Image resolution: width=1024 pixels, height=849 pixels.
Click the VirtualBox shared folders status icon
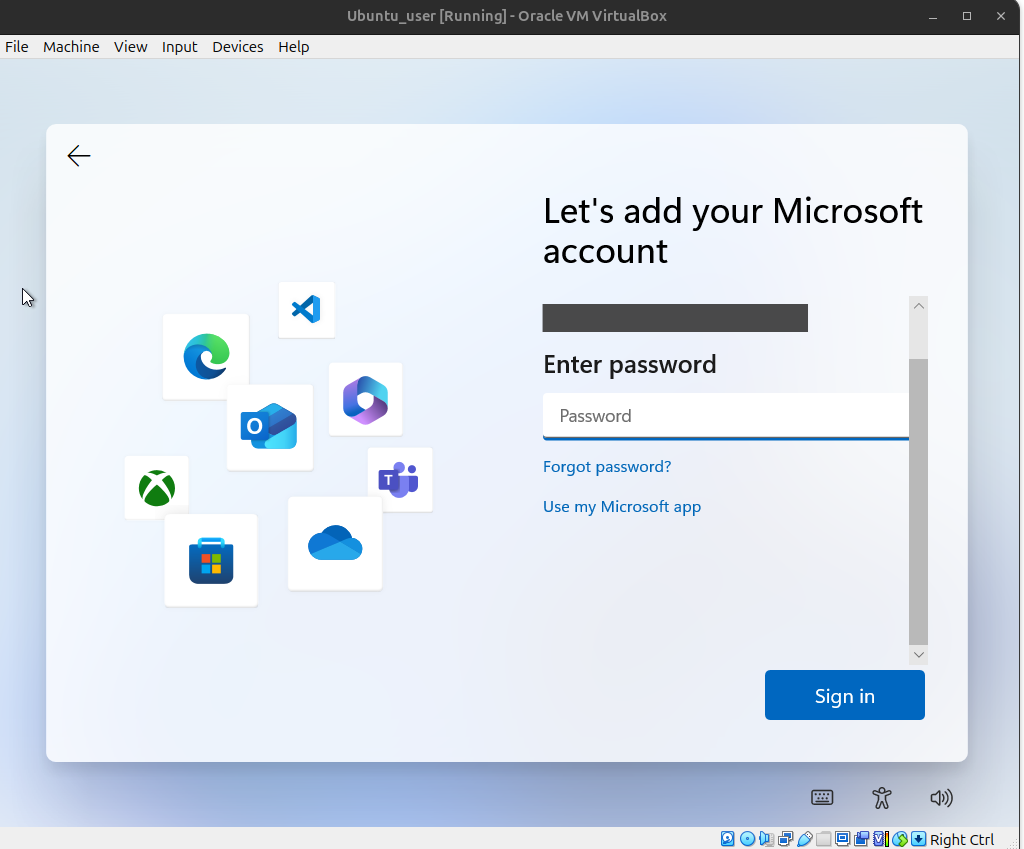point(824,839)
